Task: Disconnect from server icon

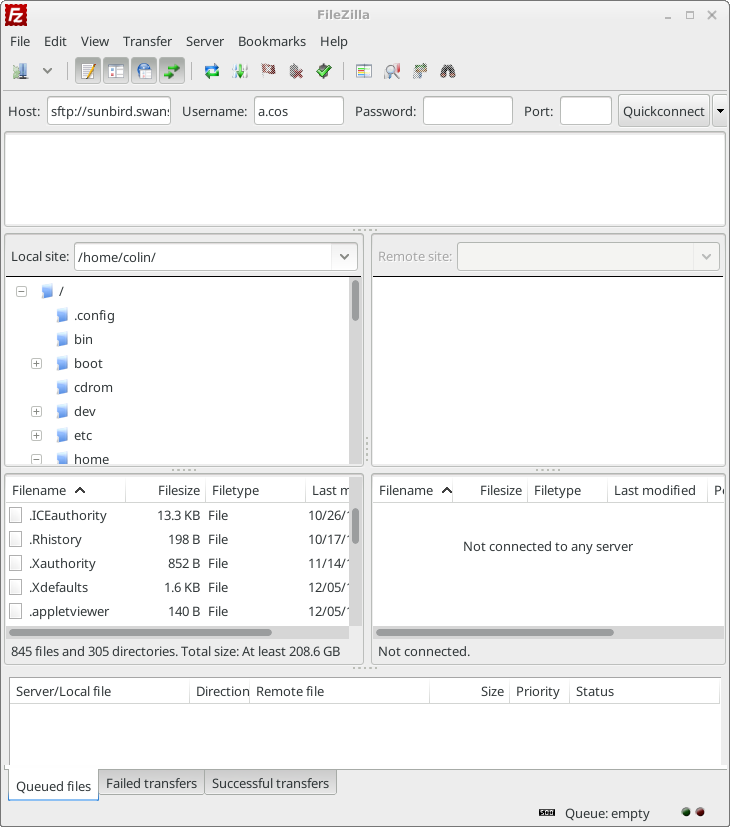Action: (296, 71)
